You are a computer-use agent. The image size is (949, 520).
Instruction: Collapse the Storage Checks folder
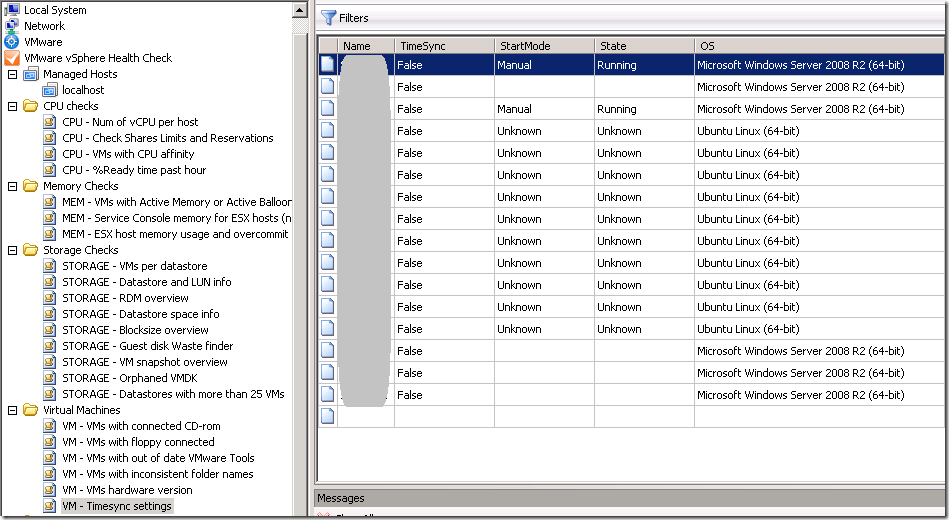(x=12, y=250)
